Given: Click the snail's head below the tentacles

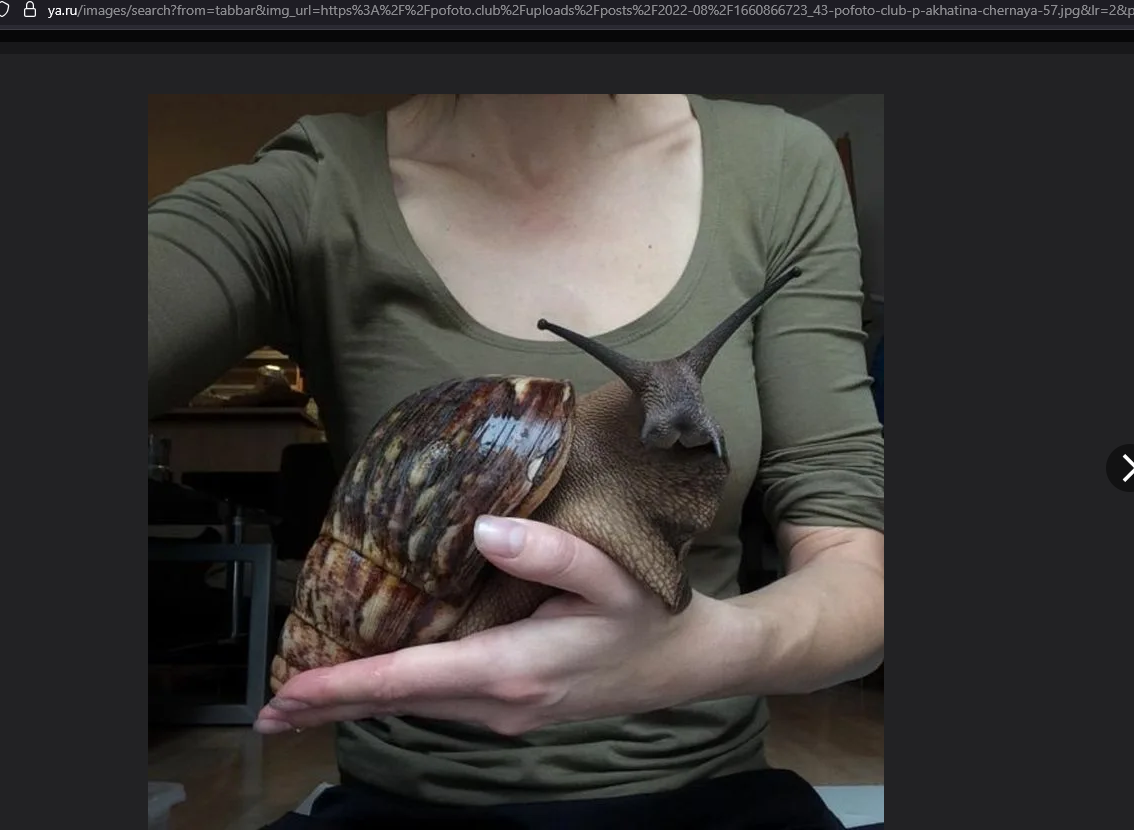Looking at the screenshot, I should [680, 425].
